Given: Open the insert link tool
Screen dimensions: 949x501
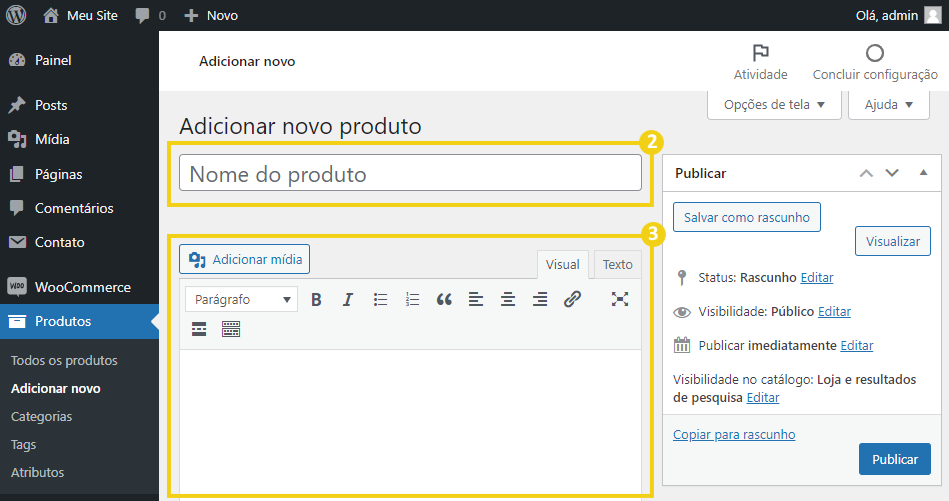Looking at the screenshot, I should point(572,300).
